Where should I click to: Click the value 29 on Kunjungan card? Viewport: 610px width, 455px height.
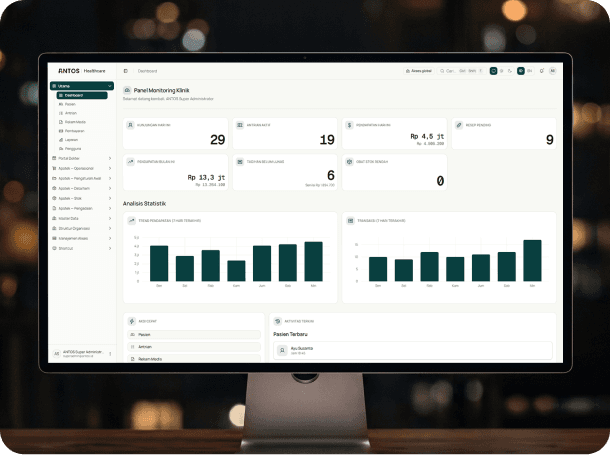click(x=217, y=140)
